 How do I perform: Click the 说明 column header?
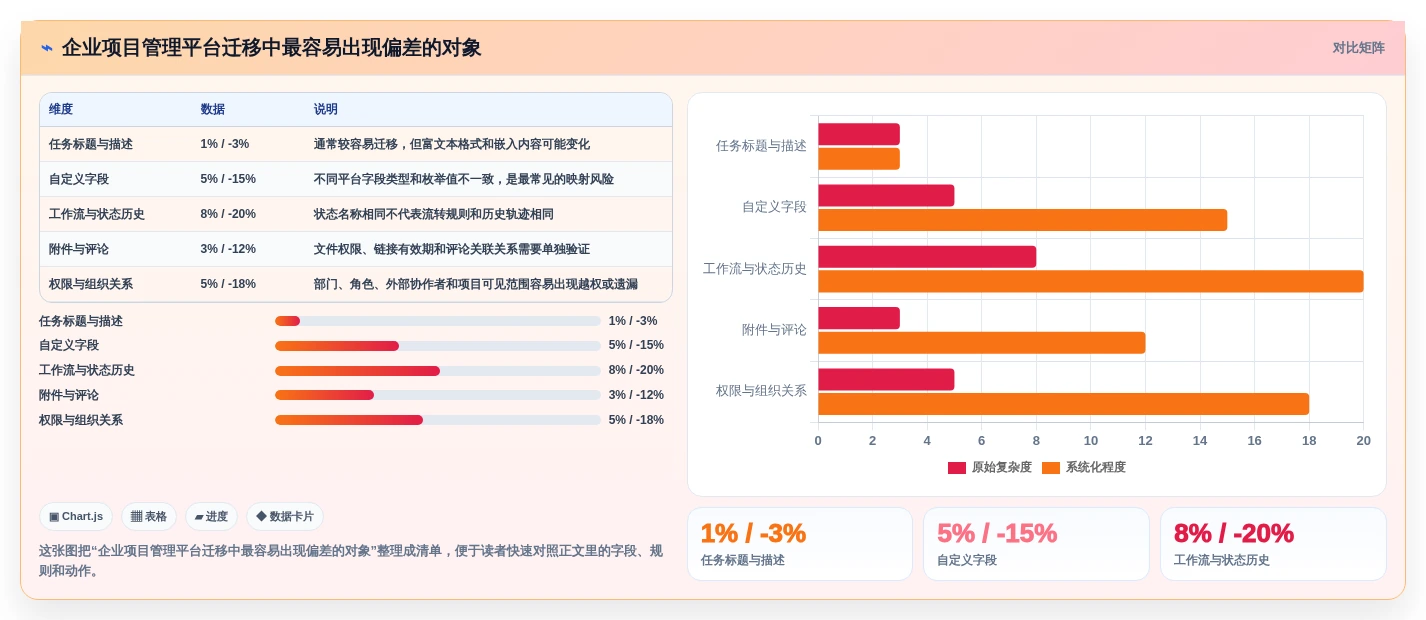(326, 109)
